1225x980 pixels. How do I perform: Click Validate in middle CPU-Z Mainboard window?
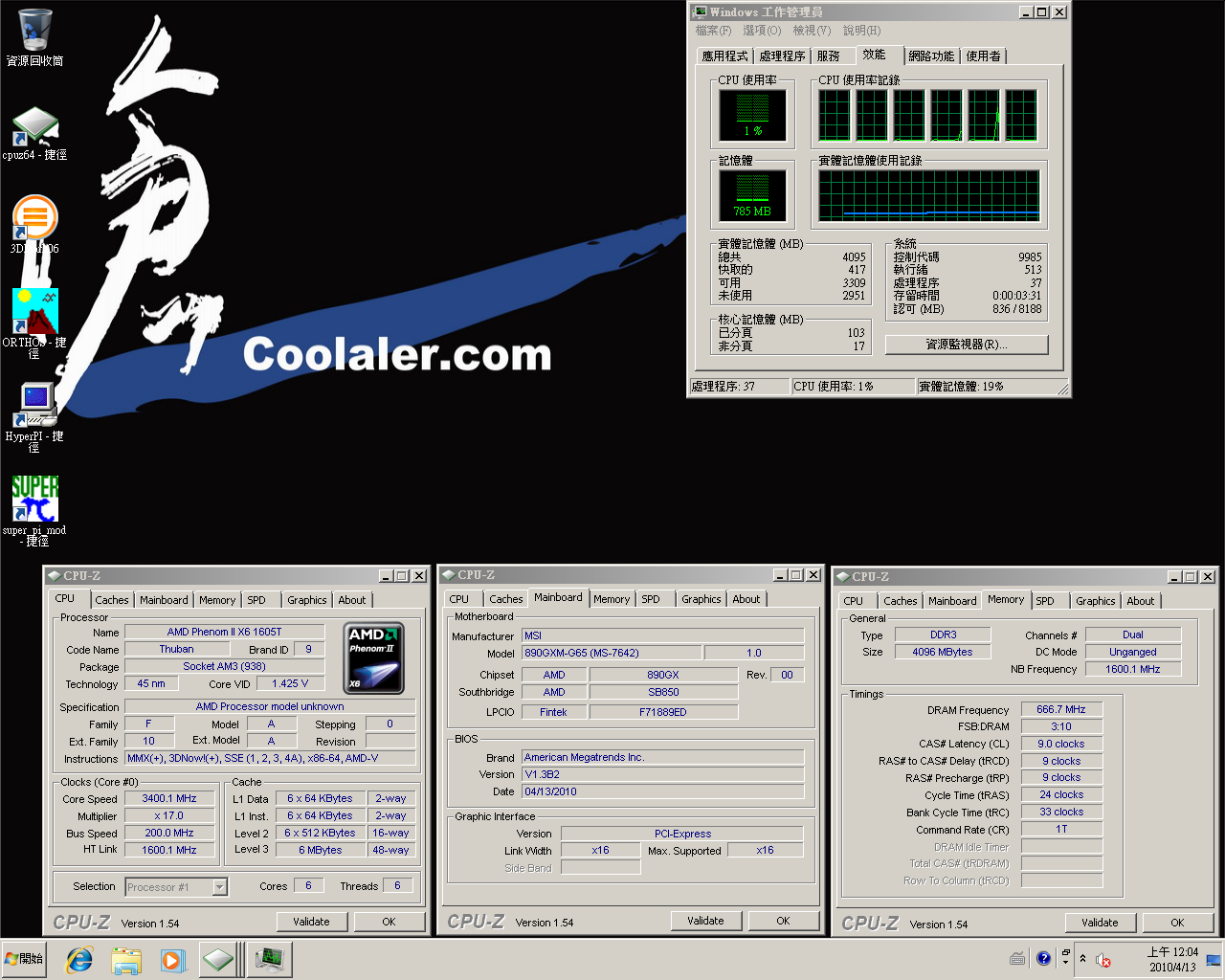click(705, 921)
